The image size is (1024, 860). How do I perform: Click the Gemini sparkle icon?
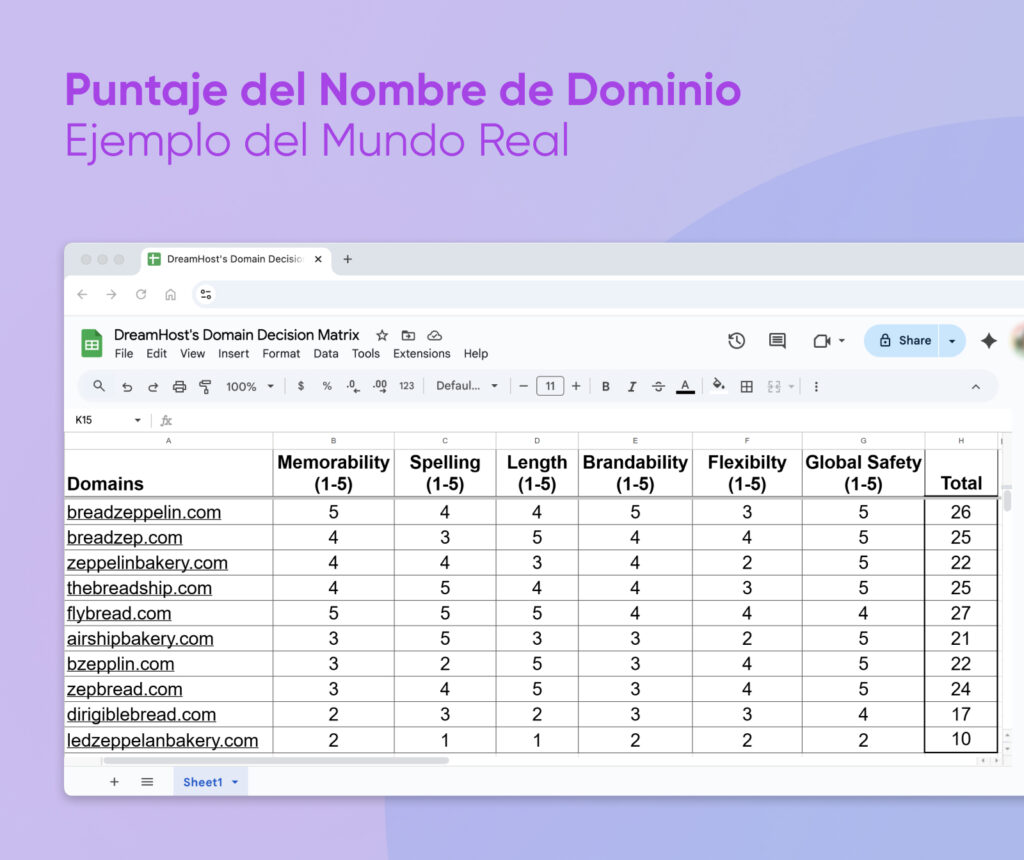[x=988, y=340]
